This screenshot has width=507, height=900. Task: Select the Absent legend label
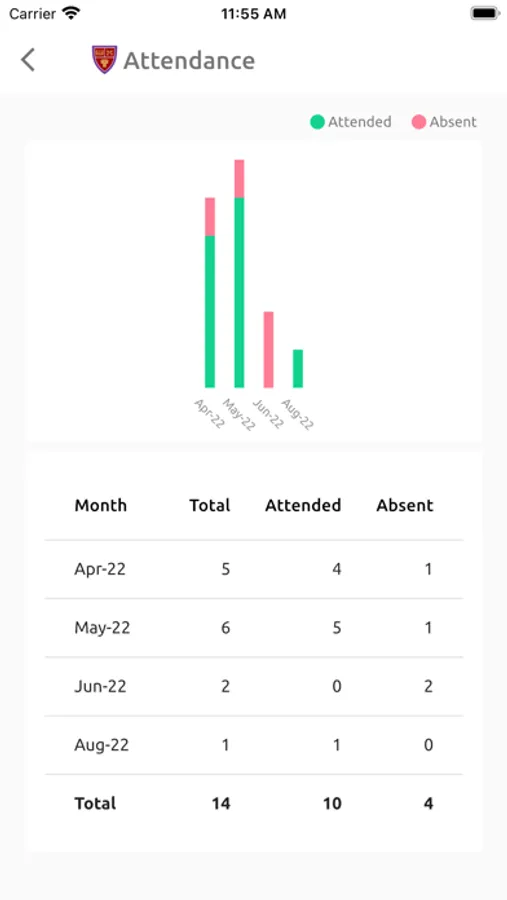pyautogui.click(x=453, y=122)
